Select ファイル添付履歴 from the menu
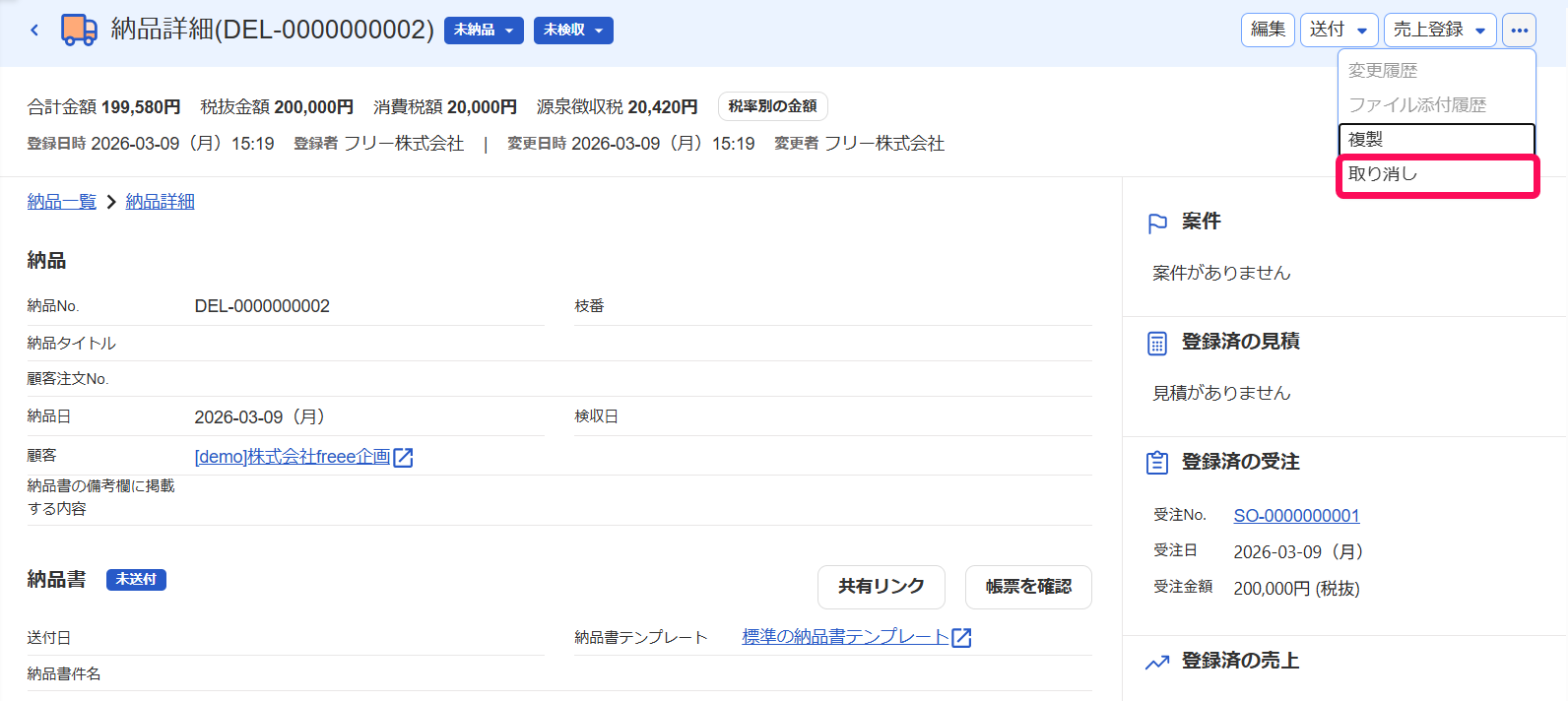Image resolution: width=1568 pixels, height=701 pixels. pyautogui.click(x=1436, y=105)
